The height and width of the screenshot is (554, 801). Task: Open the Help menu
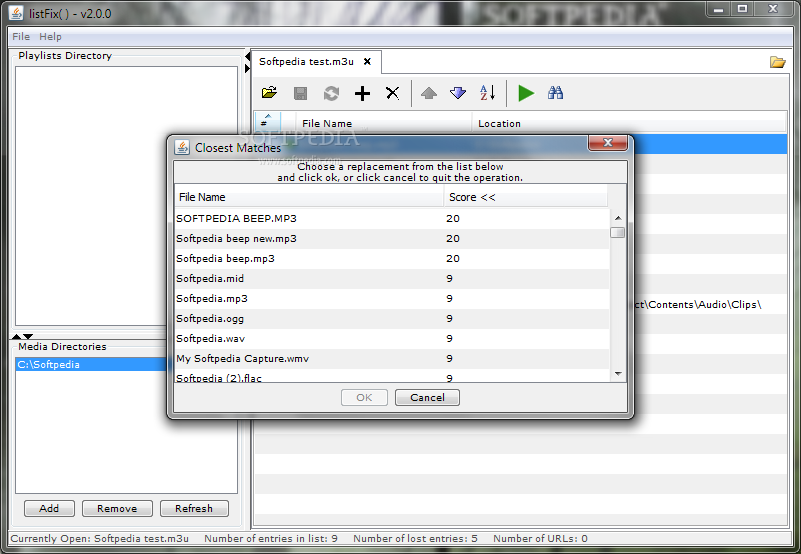pyautogui.click(x=50, y=36)
